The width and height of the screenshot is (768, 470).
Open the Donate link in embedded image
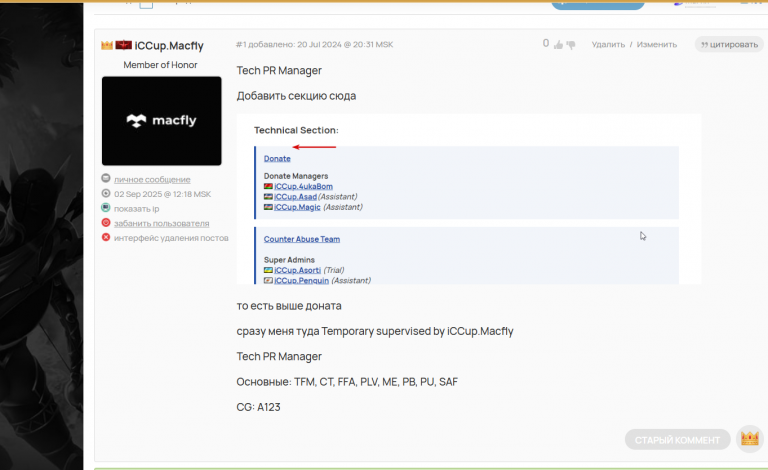coord(277,159)
